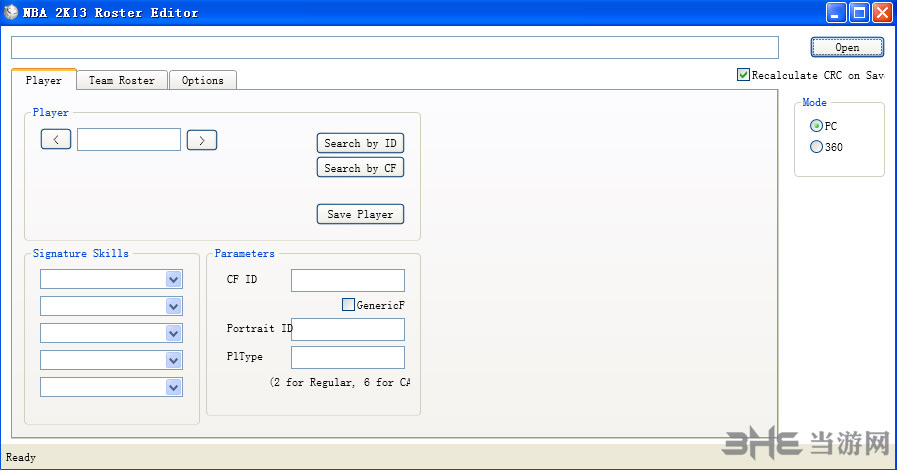Click the Save Player button

tap(360, 214)
